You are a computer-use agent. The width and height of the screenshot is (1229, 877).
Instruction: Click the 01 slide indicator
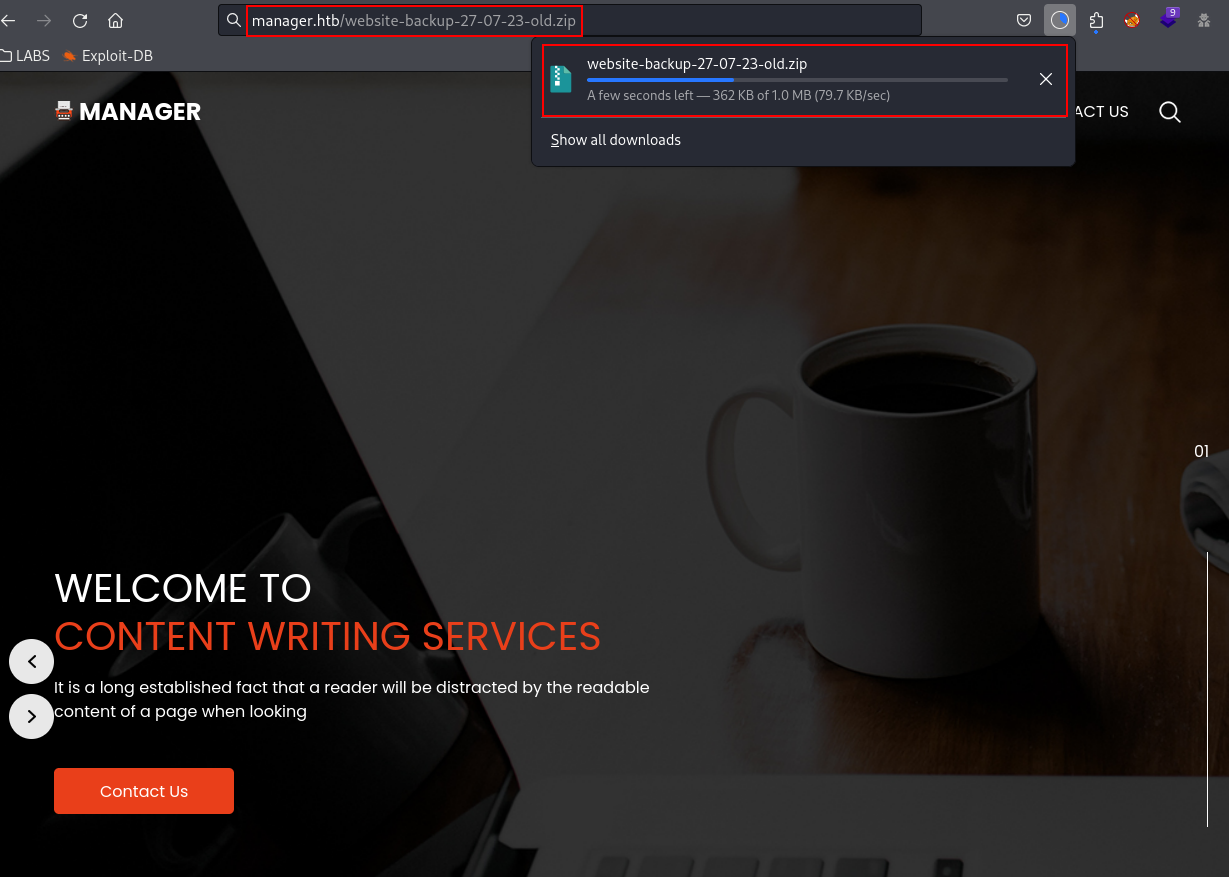pos(1201,452)
